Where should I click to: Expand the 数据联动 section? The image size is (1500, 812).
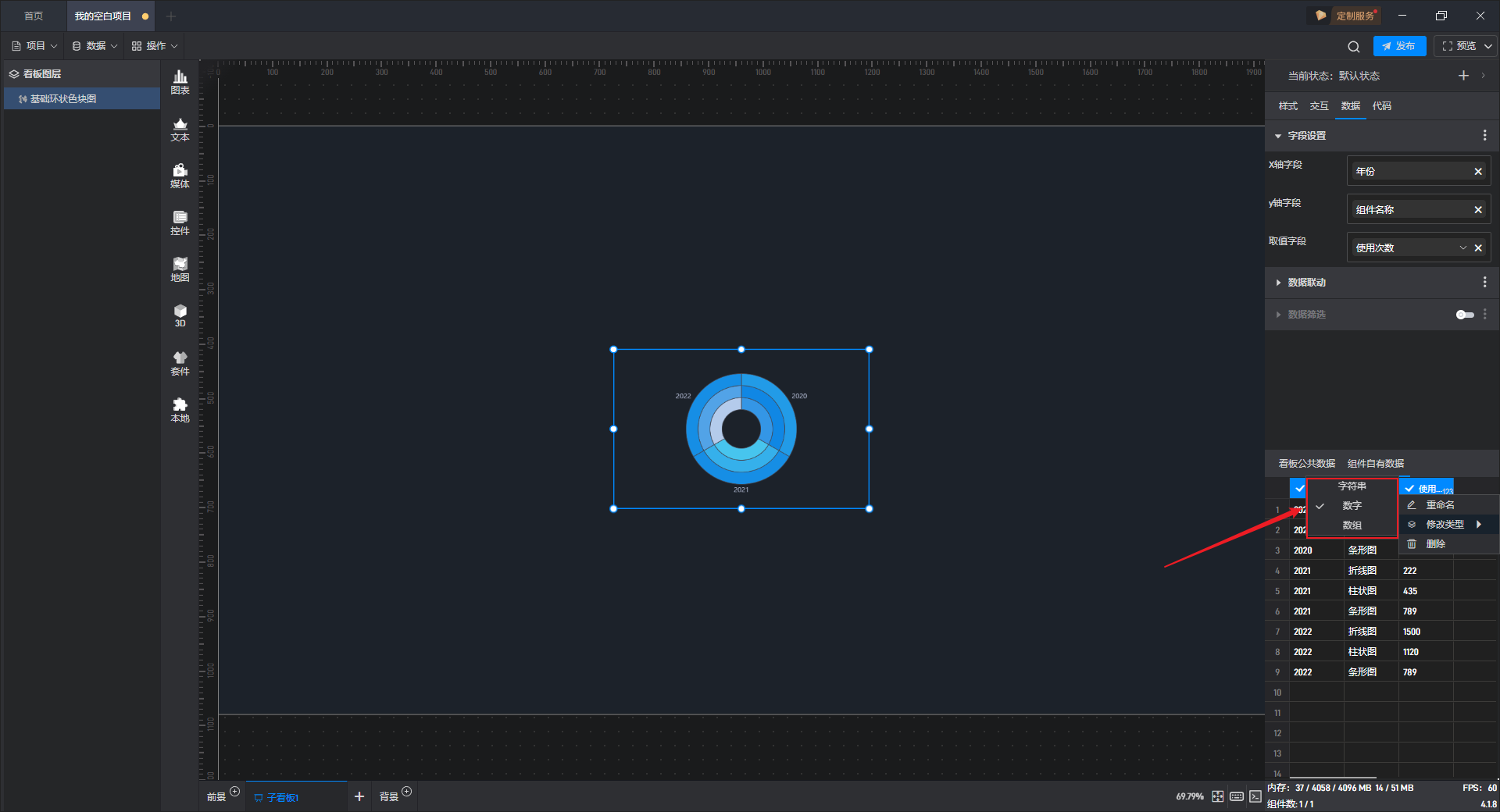point(1278,283)
